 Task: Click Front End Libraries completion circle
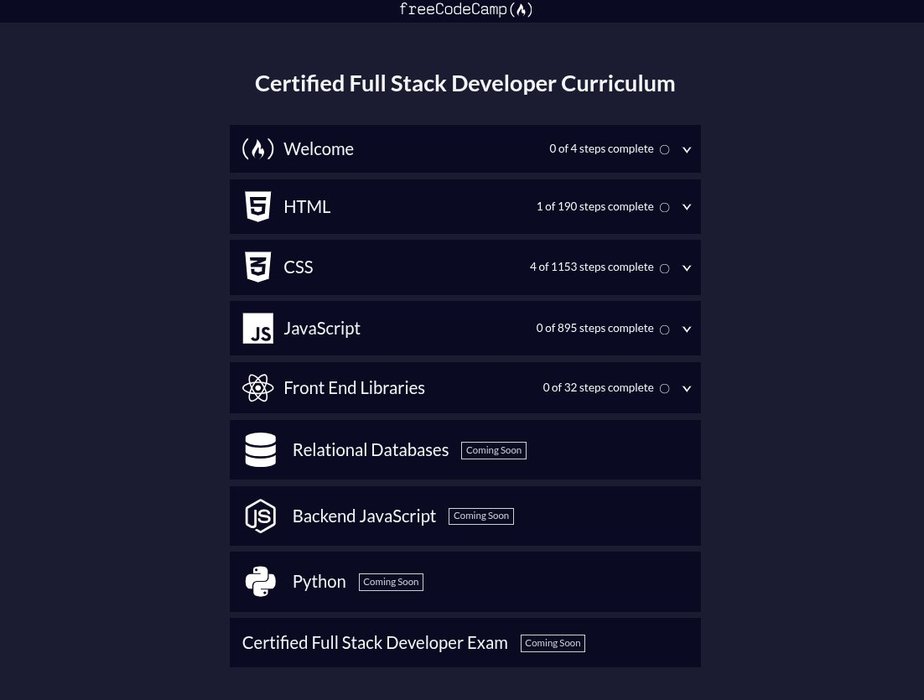665,389
